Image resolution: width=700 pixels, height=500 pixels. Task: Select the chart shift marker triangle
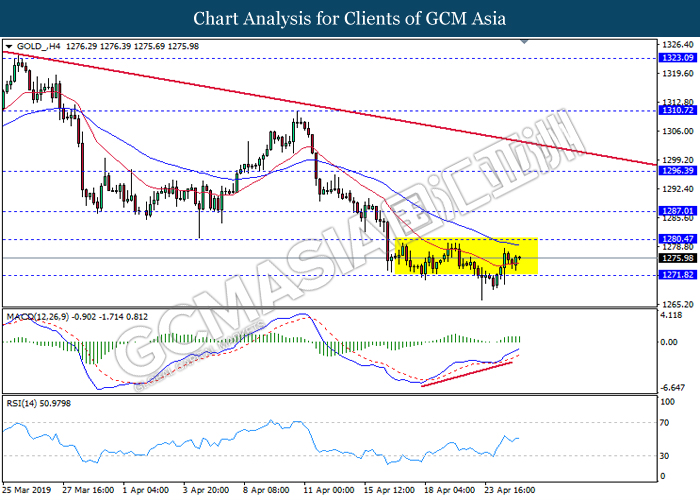525,42
